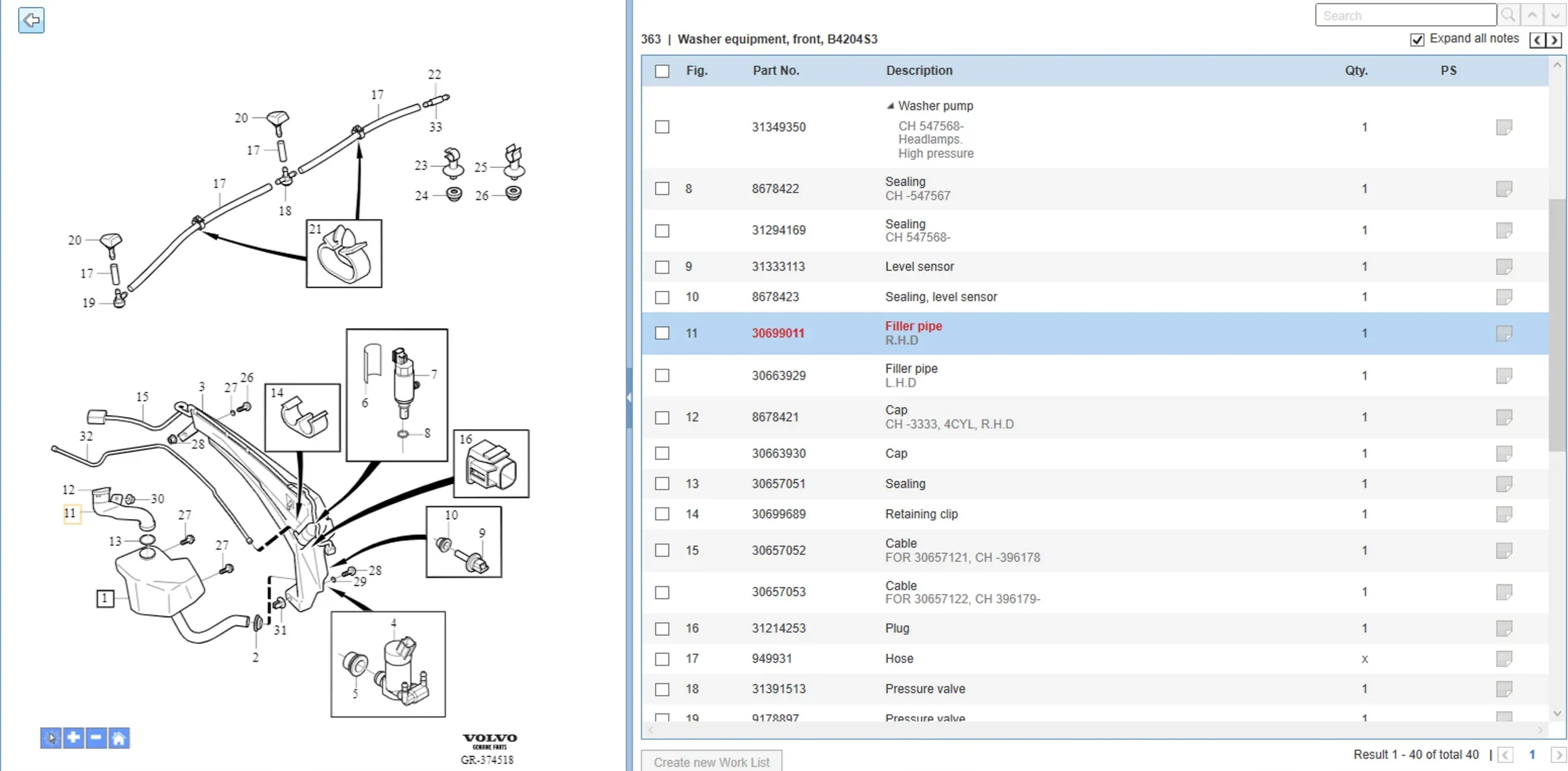Click Create new Work List button
This screenshot has height=771, width=1568.
[711, 762]
